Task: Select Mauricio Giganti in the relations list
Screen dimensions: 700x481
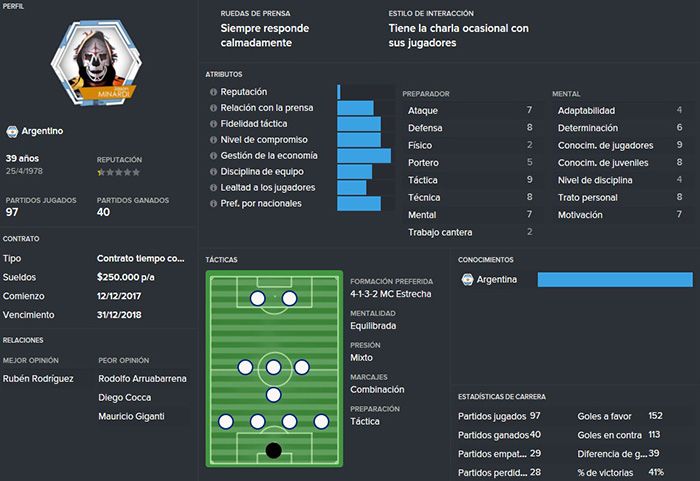Action: pyautogui.click(x=131, y=416)
